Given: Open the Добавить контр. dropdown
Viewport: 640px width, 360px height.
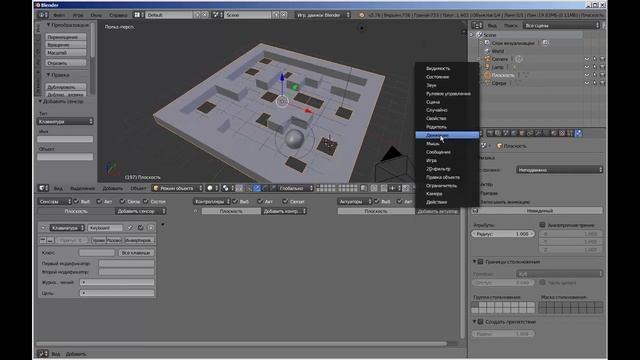Looking at the screenshot, I should [284, 211].
